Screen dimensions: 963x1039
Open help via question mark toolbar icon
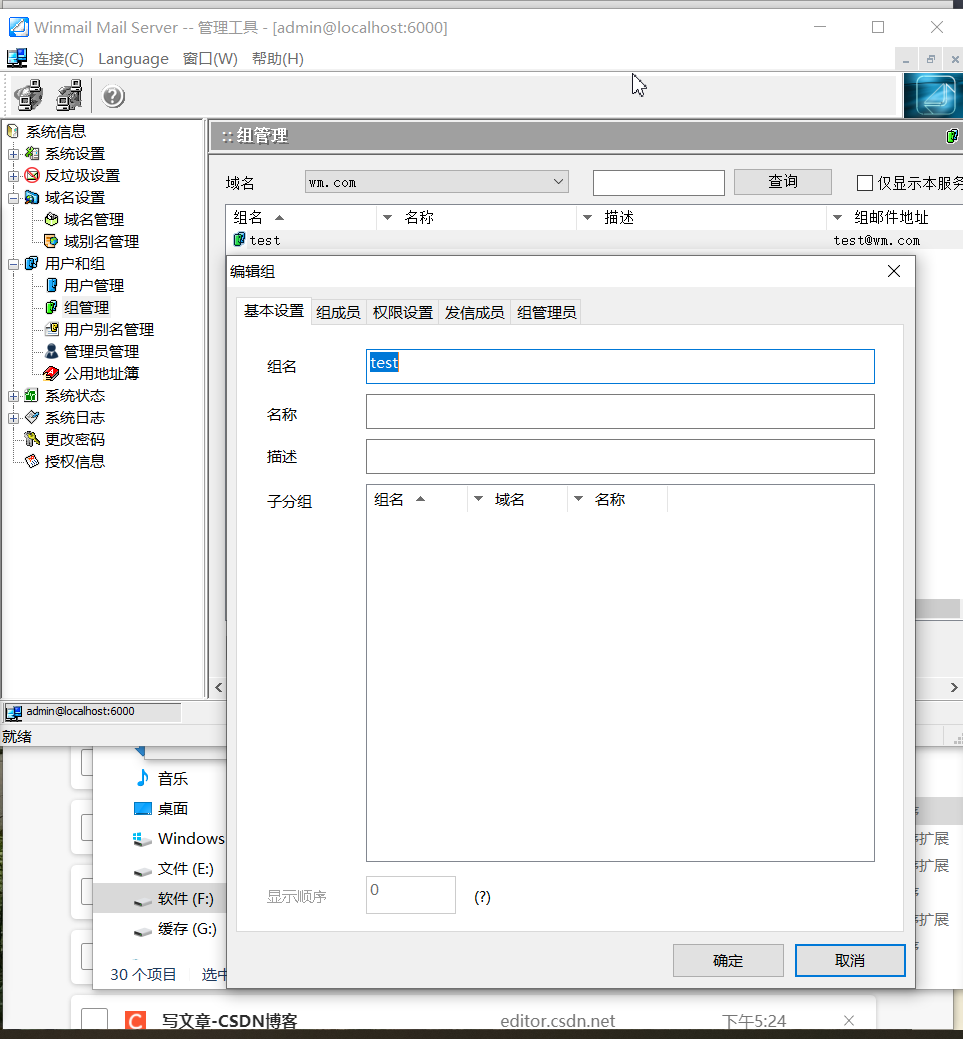pos(111,96)
